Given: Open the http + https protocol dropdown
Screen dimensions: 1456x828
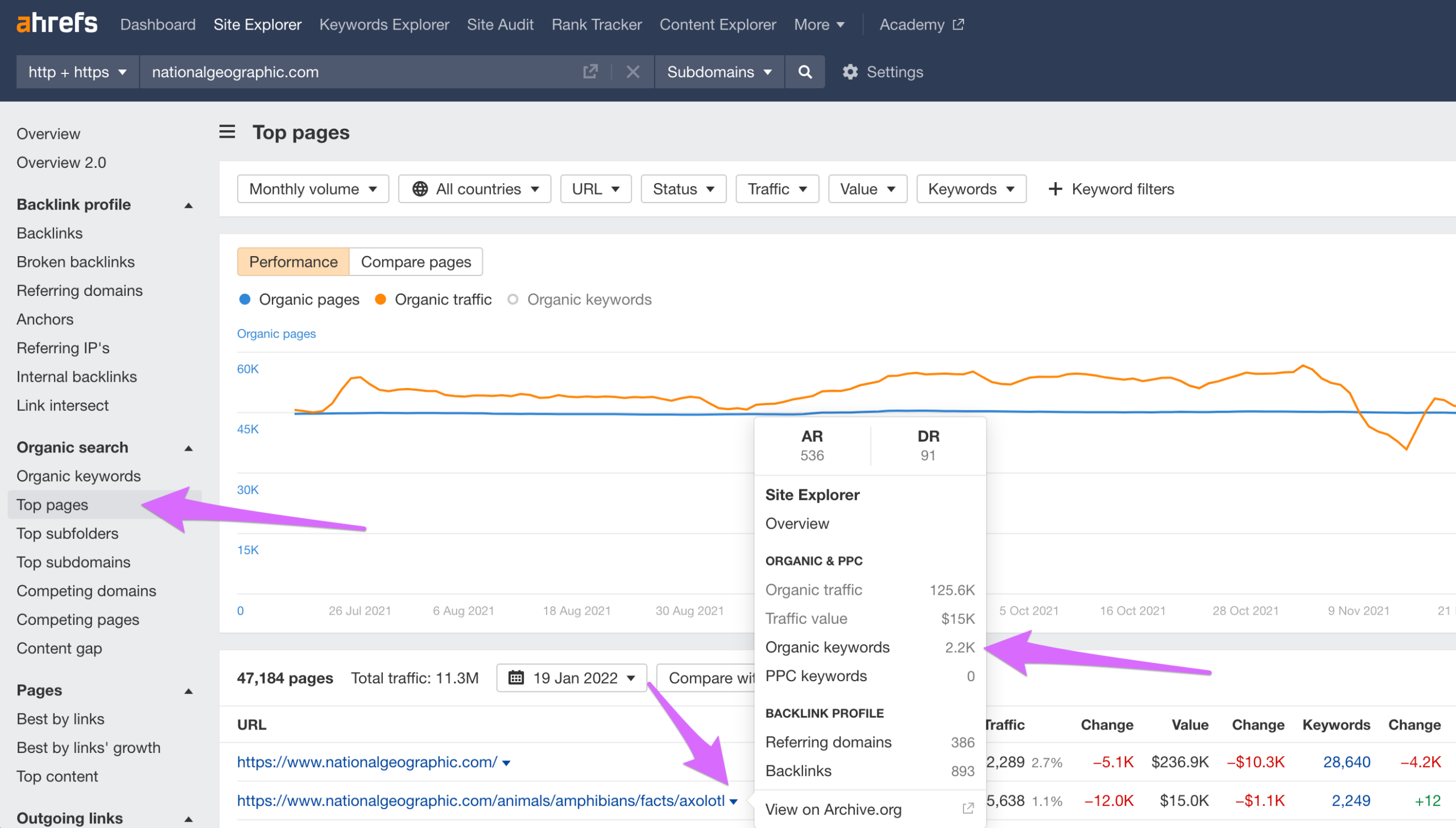Looking at the screenshot, I should [x=77, y=72].
